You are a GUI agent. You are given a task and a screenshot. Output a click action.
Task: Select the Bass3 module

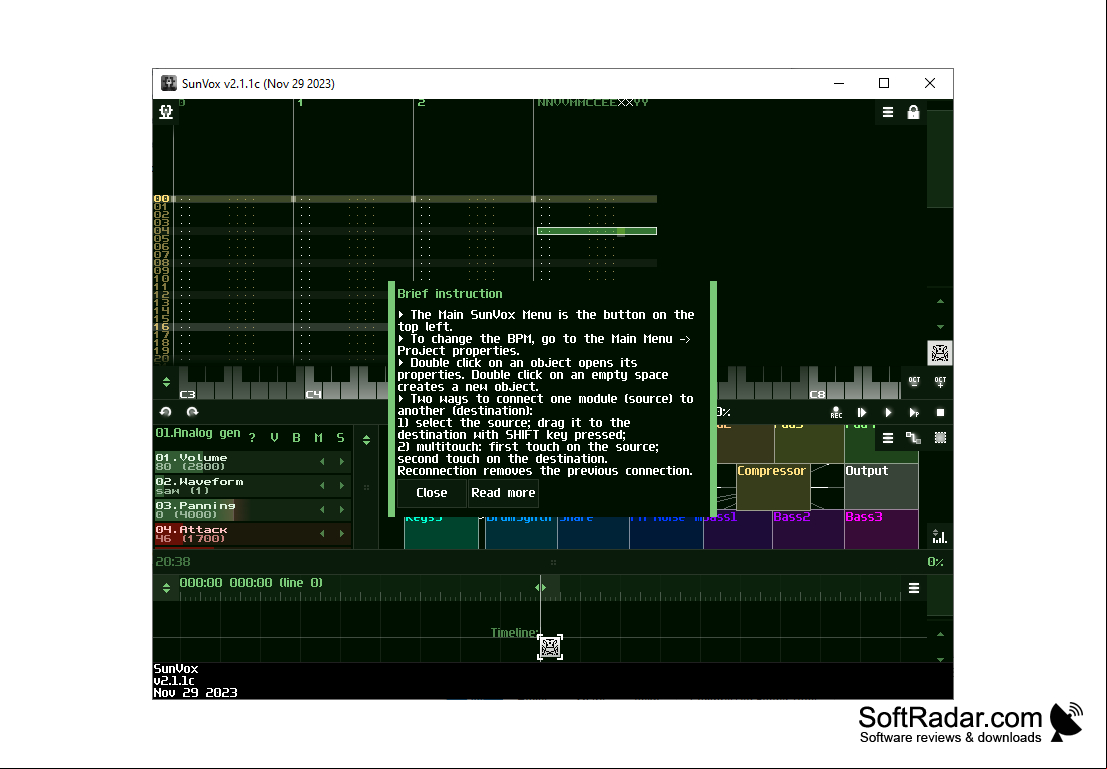(881, 530)
